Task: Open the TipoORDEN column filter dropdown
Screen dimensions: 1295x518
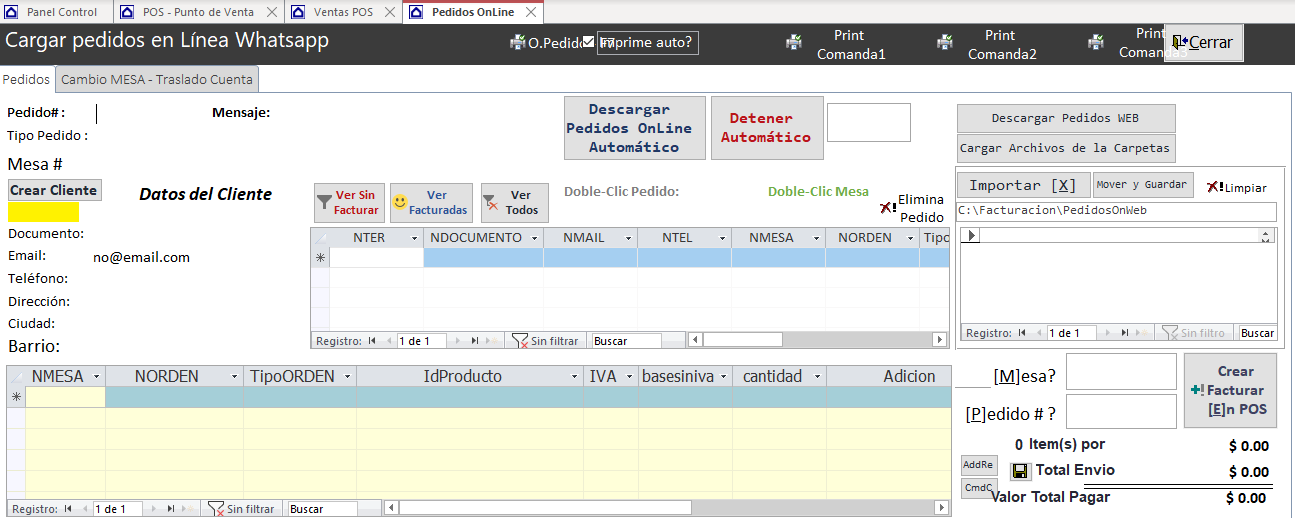Action: pyautogui.click(x=347, y=377)
